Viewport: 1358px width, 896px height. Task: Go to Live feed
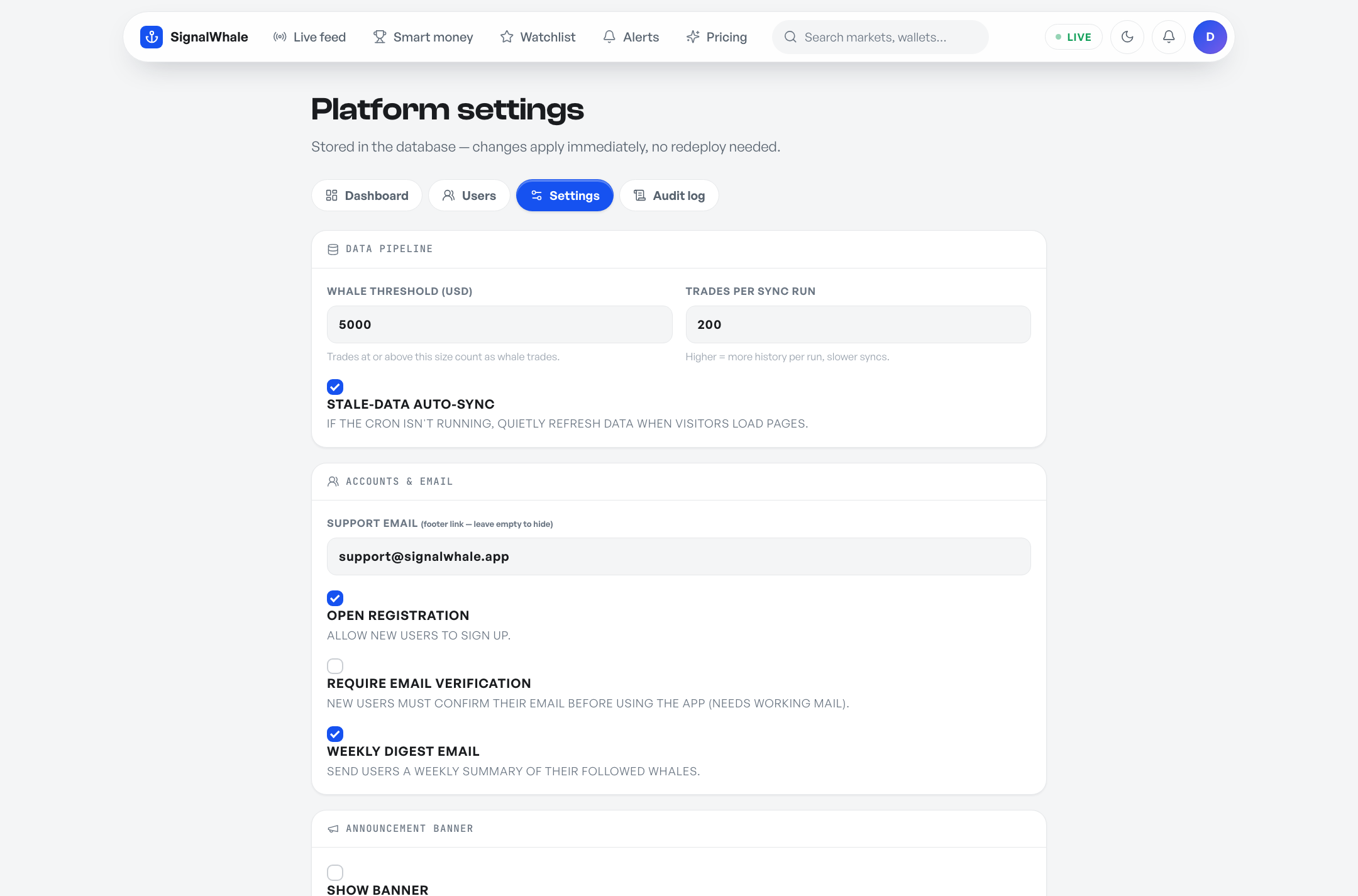pyautogui.click(x=309, y=37)
